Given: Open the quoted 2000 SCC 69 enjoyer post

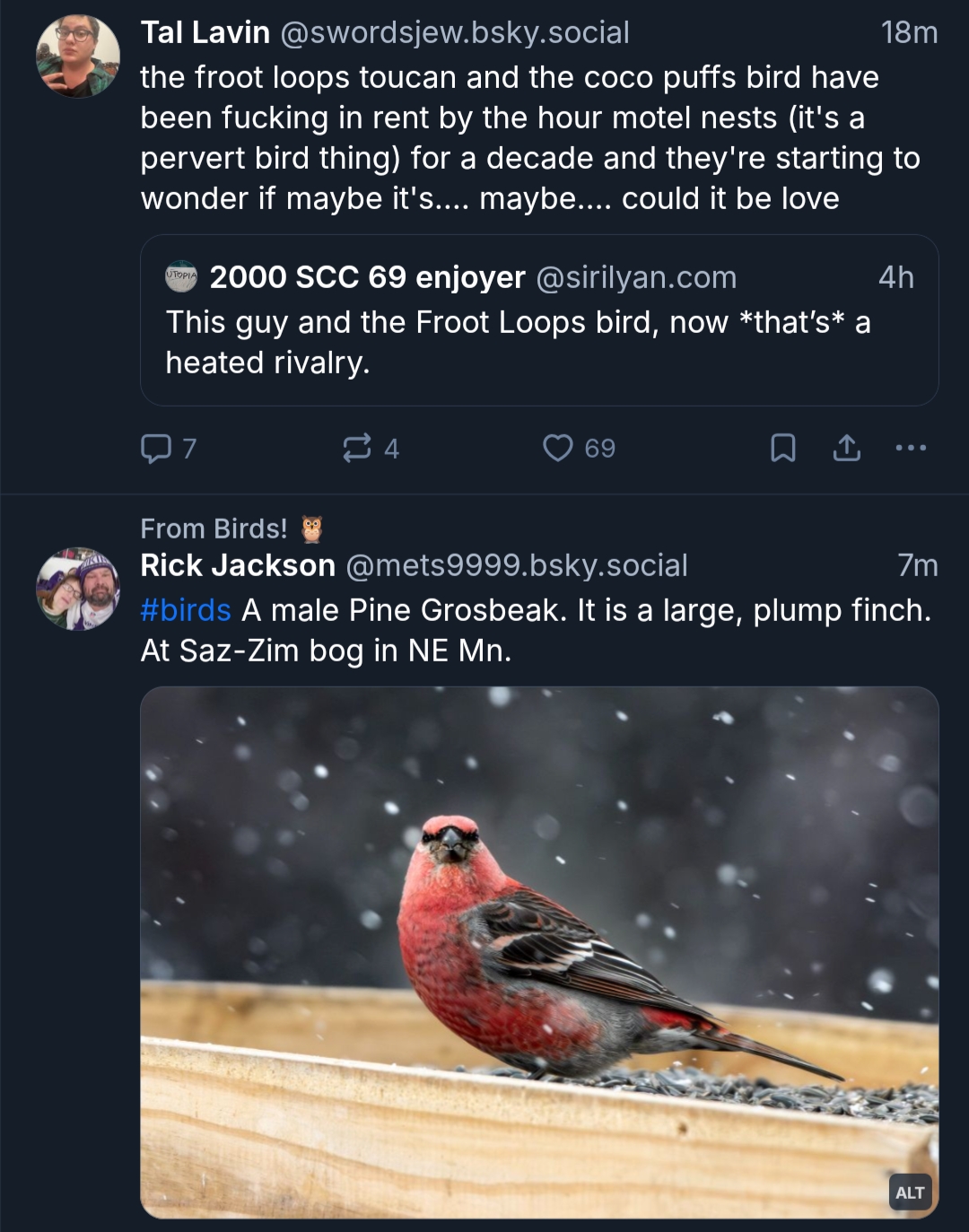Looking at the screenshot, I should (x=538, y=343).
